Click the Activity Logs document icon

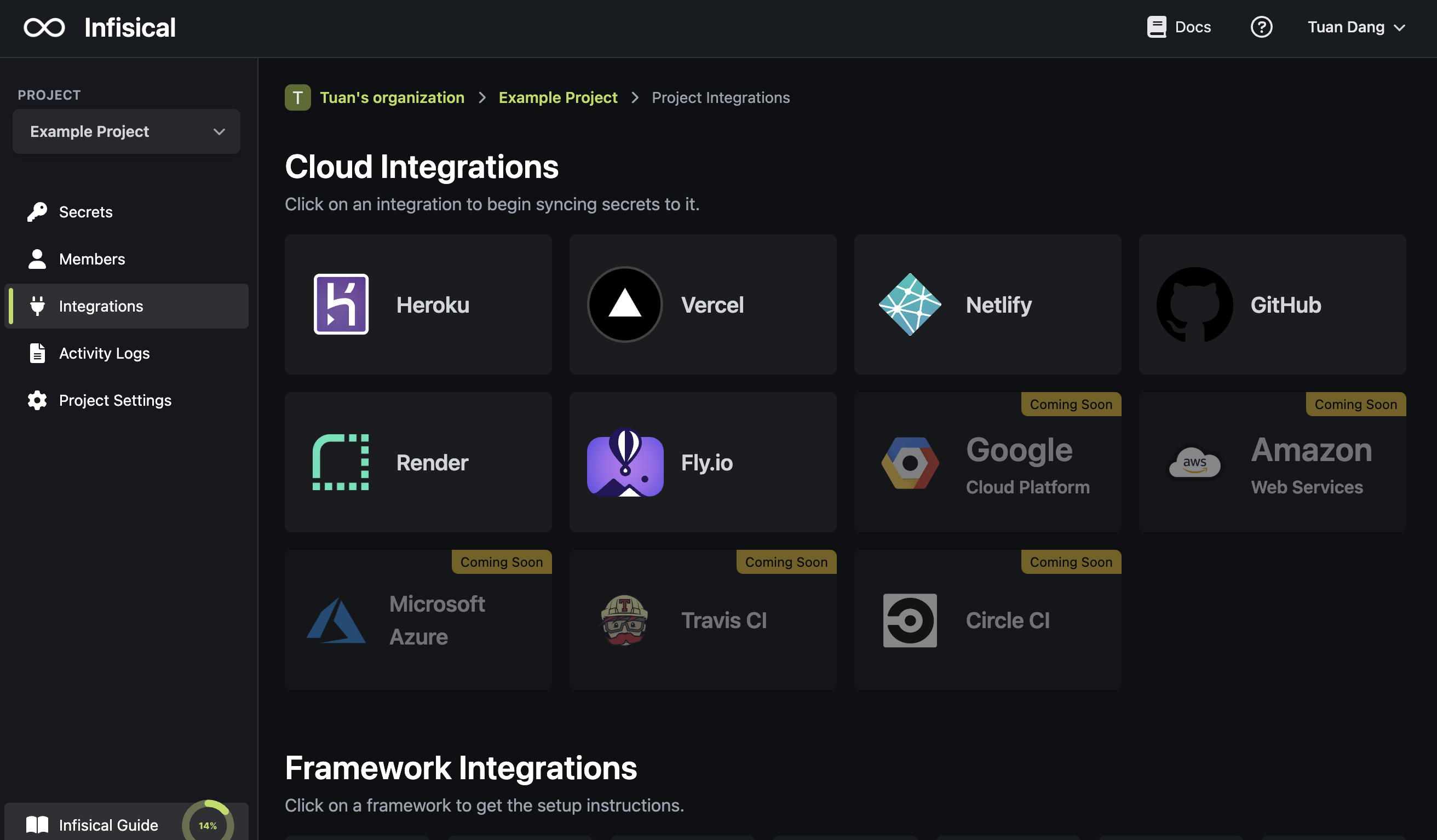click(37, 353)
